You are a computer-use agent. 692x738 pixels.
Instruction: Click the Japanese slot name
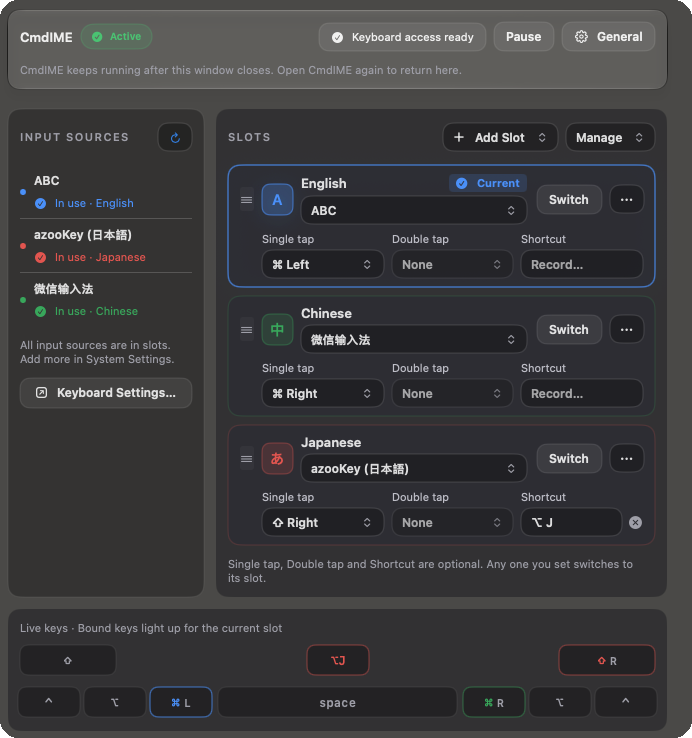331,442
